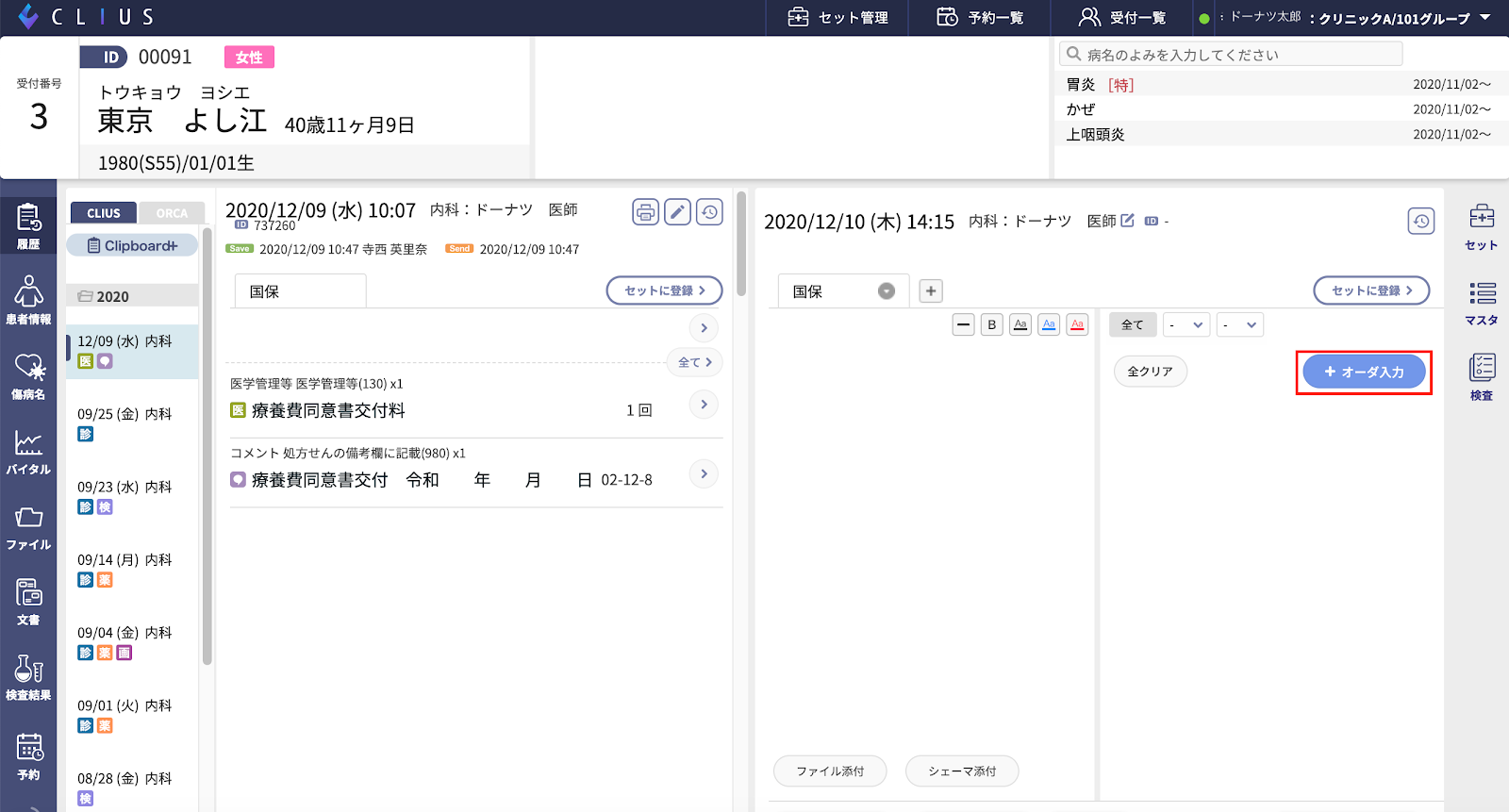Click オーダ入力 button
This screenshot has width=1509, height=812.
click(x=1364, y=372)
